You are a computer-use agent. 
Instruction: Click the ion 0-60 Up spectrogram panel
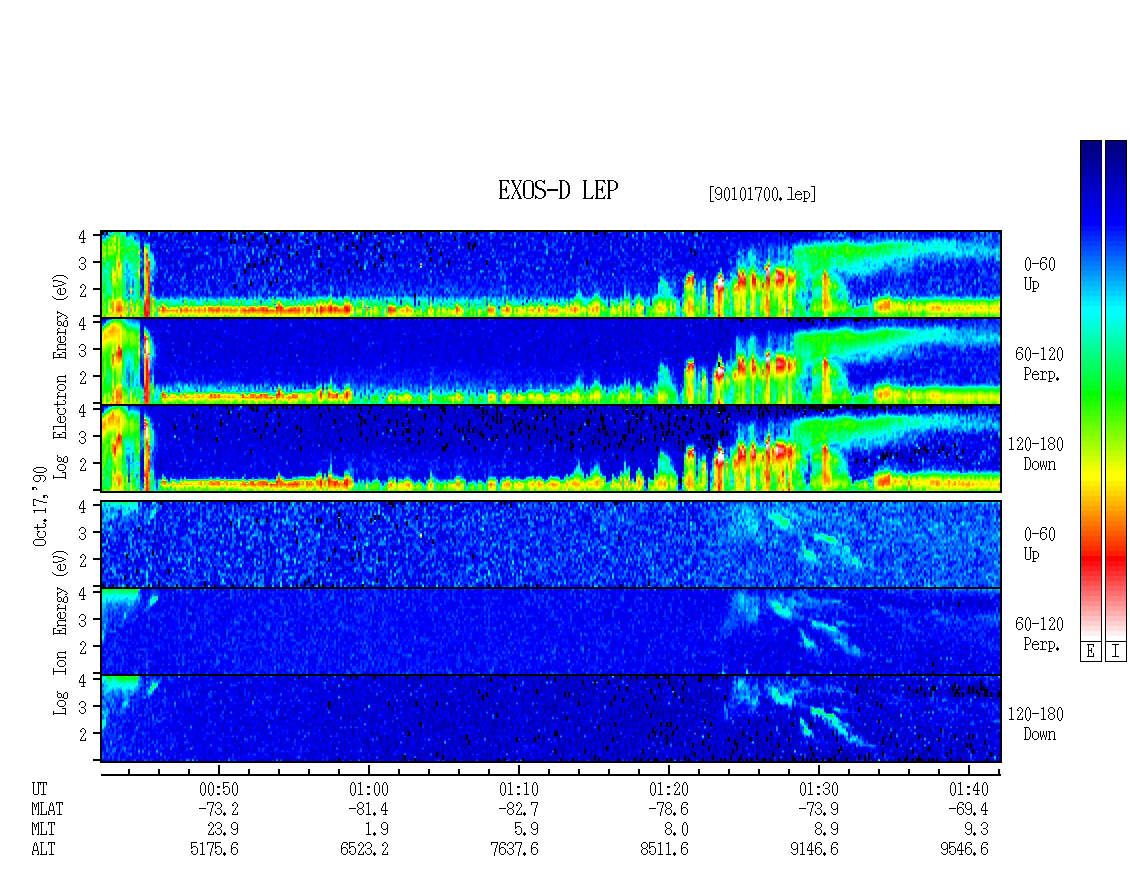pos(551,544)
